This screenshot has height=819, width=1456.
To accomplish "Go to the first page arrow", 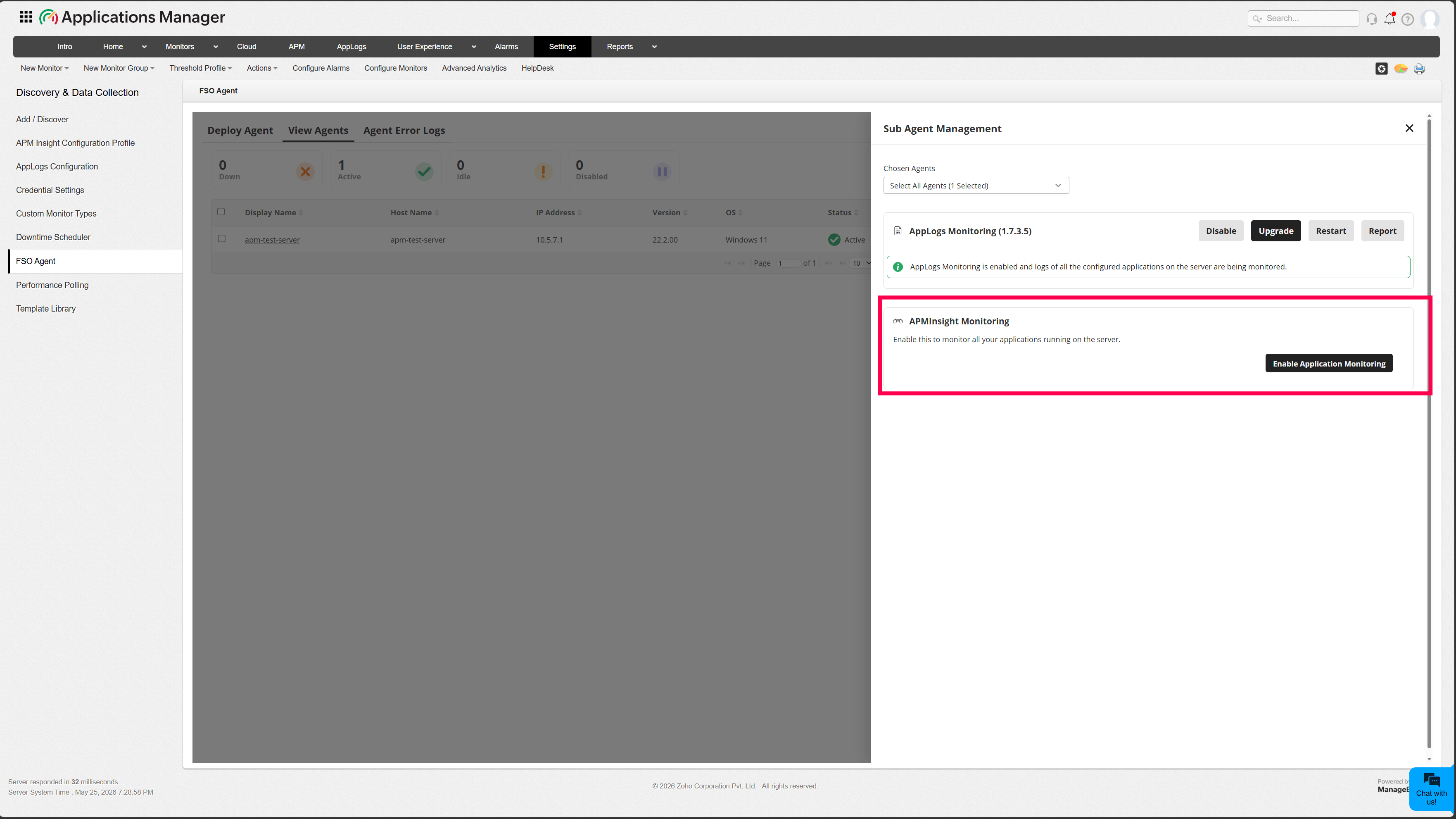I will point(728,263).
